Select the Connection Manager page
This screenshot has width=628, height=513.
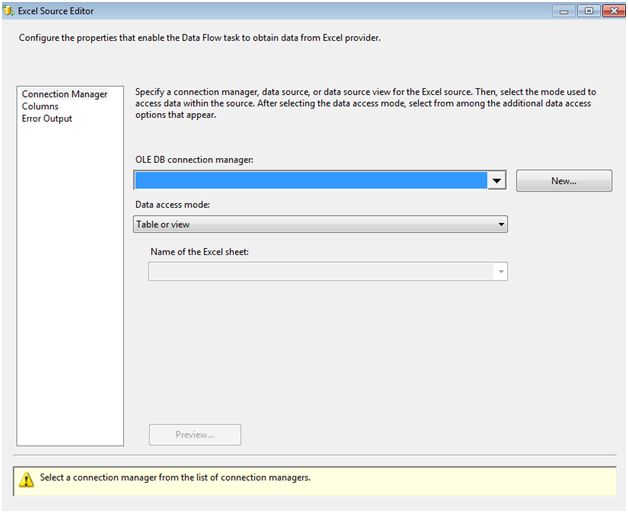[64, 94]
